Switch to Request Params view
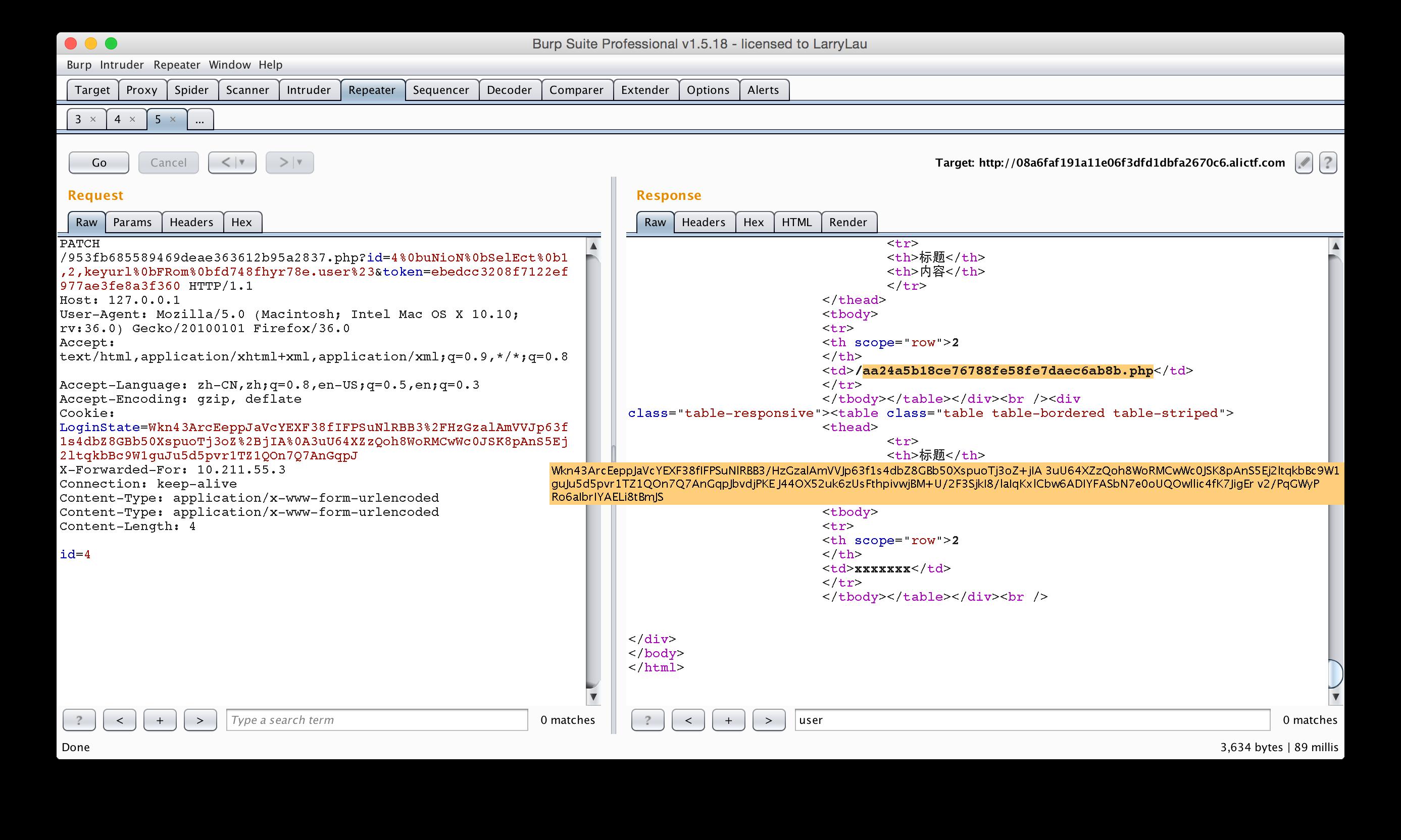The height and width of the screenshot is (840, 1401). click(132, 222)
